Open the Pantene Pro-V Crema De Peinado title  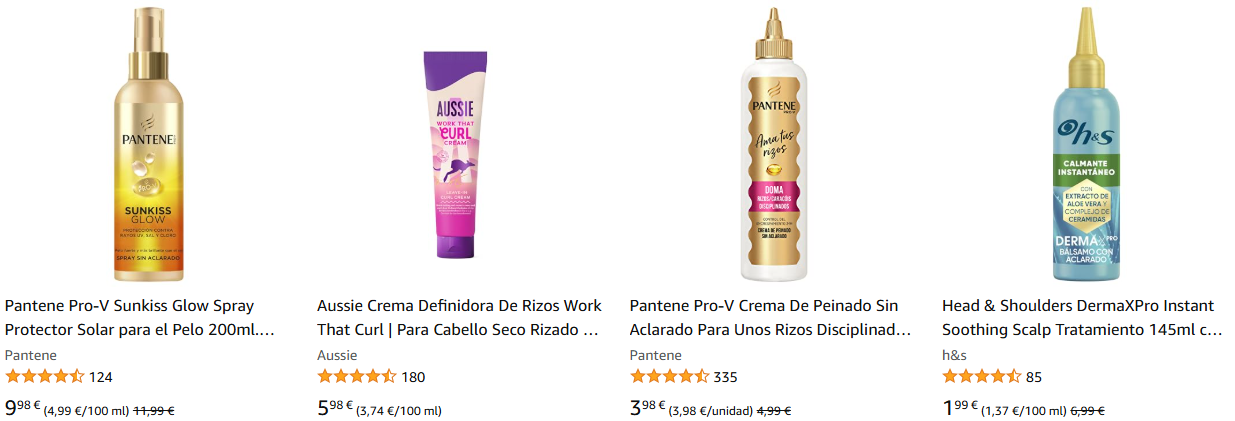(771, 317)
